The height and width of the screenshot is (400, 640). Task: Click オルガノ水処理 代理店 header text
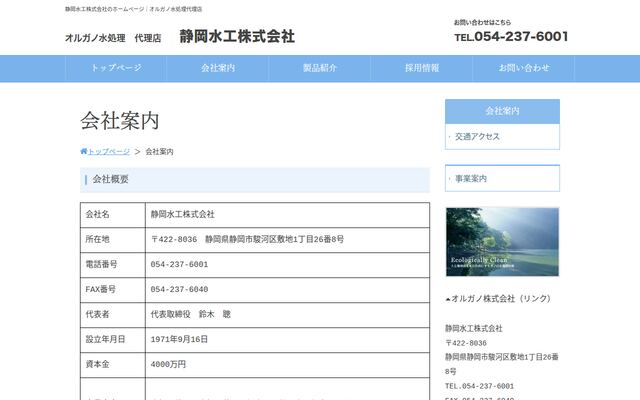click(x=113, y=38)
